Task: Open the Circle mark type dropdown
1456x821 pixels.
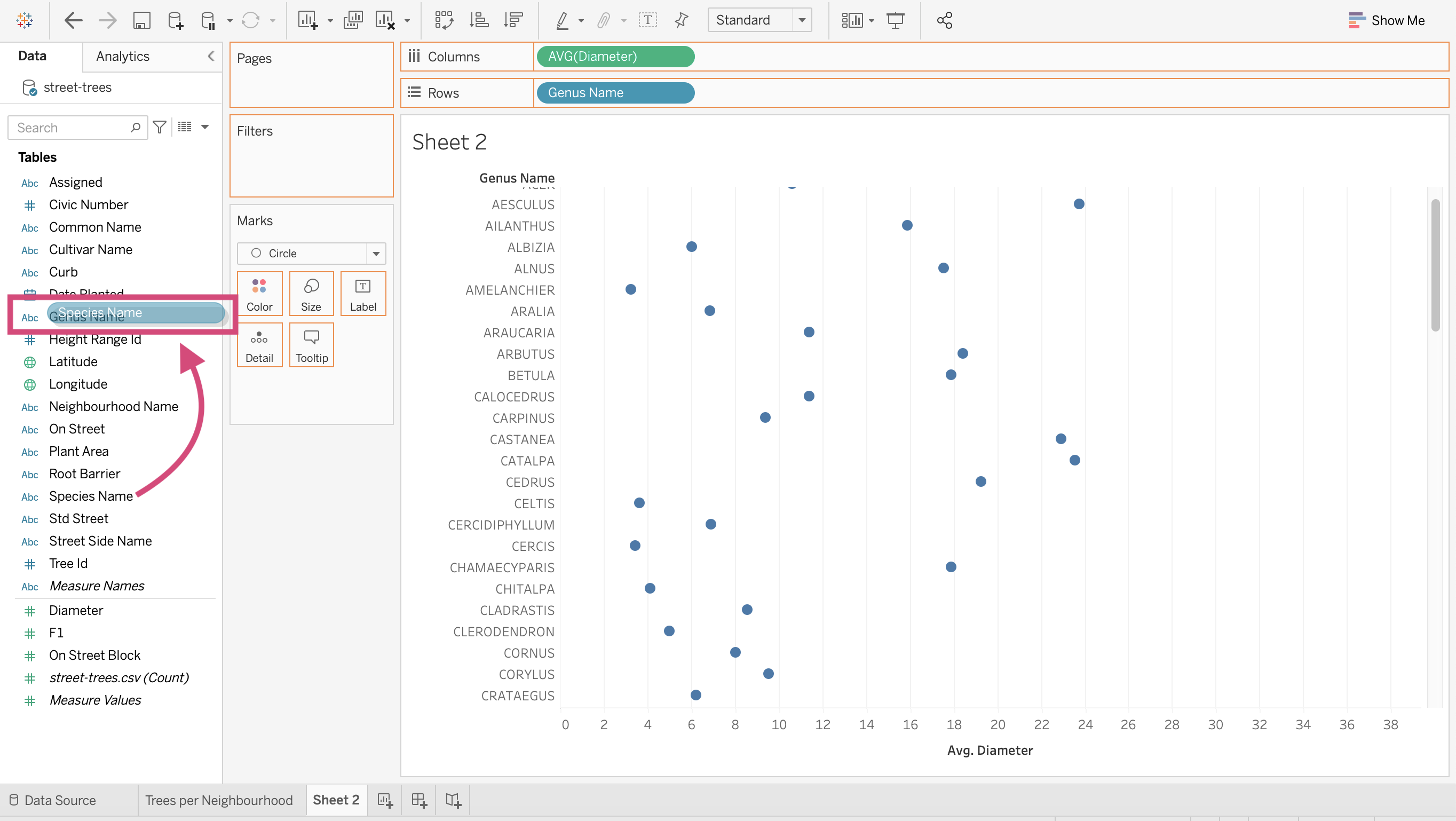Action: [312, 254]
